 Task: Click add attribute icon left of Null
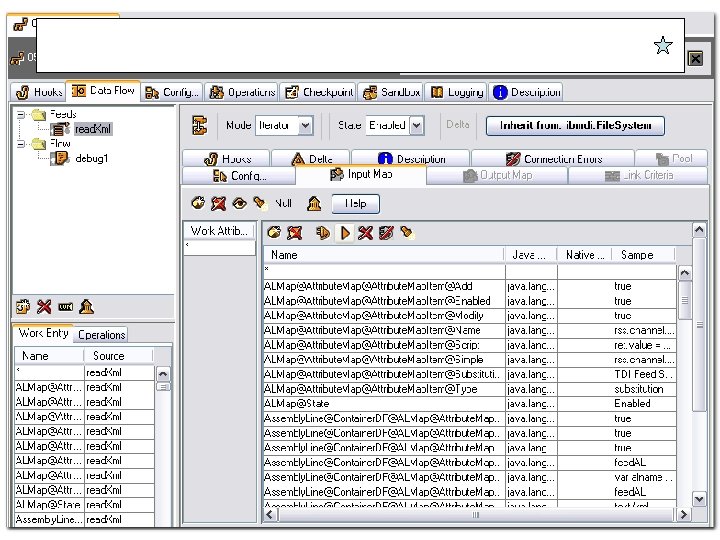(198, 203)
